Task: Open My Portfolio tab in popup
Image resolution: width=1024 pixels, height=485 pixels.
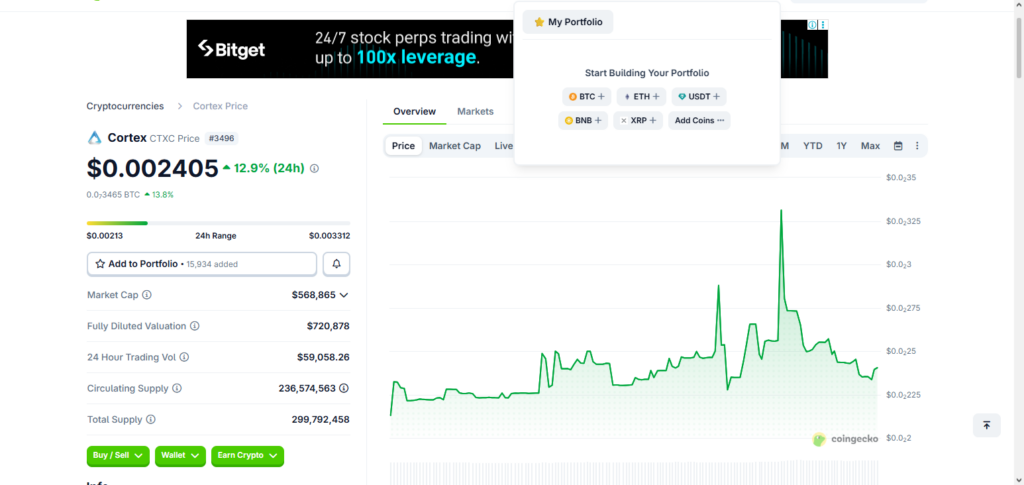Action: coord(568,22)
